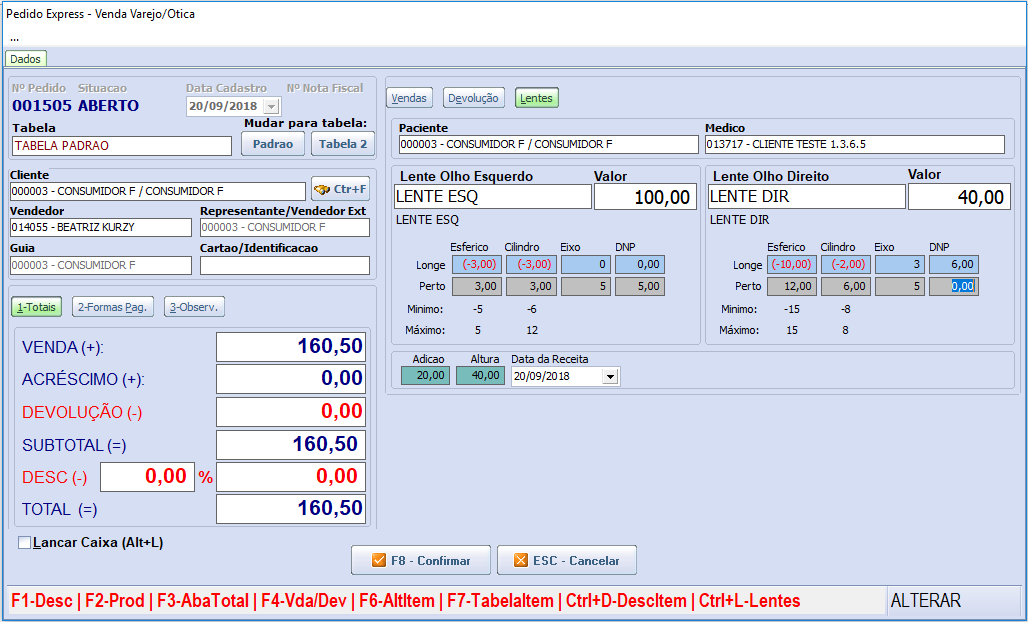Click the Adicao value field
Viewport: 1028px width, 622px height.
(425, 376)
